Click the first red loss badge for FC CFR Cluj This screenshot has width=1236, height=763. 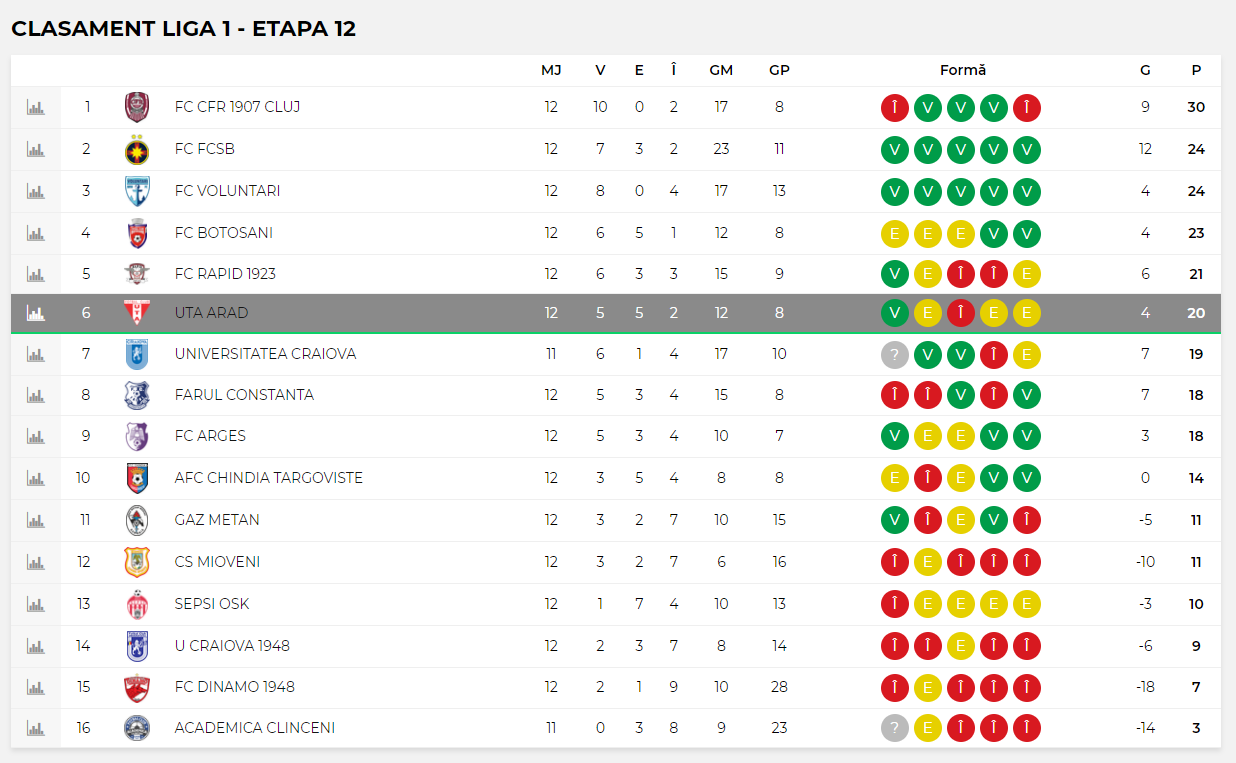[895, 107]
